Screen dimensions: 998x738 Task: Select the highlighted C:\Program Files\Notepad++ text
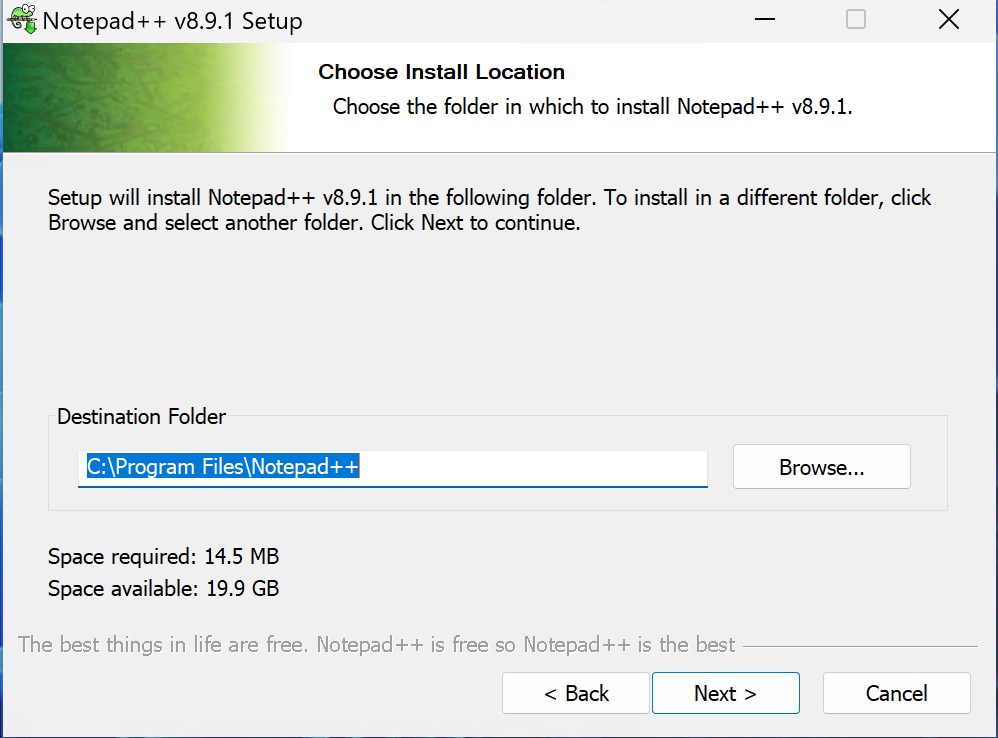[x=223, y=466]
